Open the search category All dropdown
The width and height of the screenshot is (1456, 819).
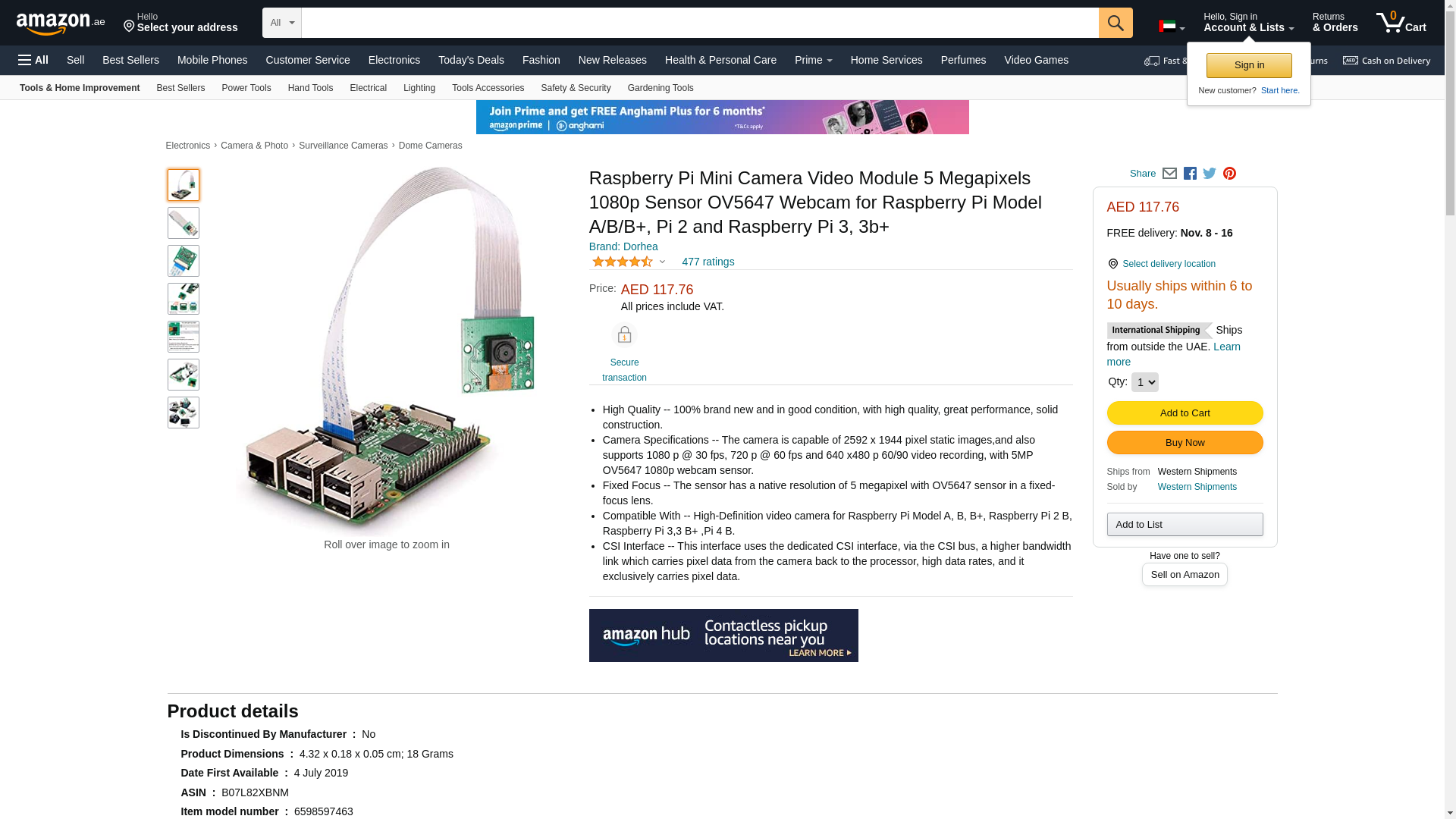click(x=282, y=23)
